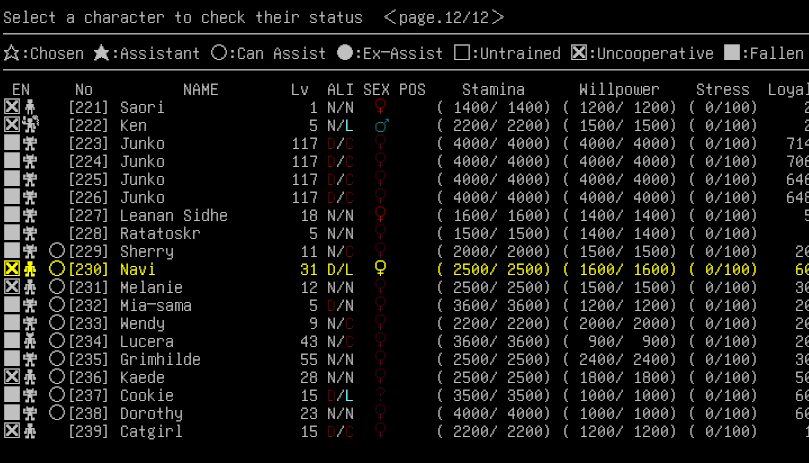Click the Uncooperative X-box on Kaede's row
Screen dimensions: 809x463
coord(12,377)
